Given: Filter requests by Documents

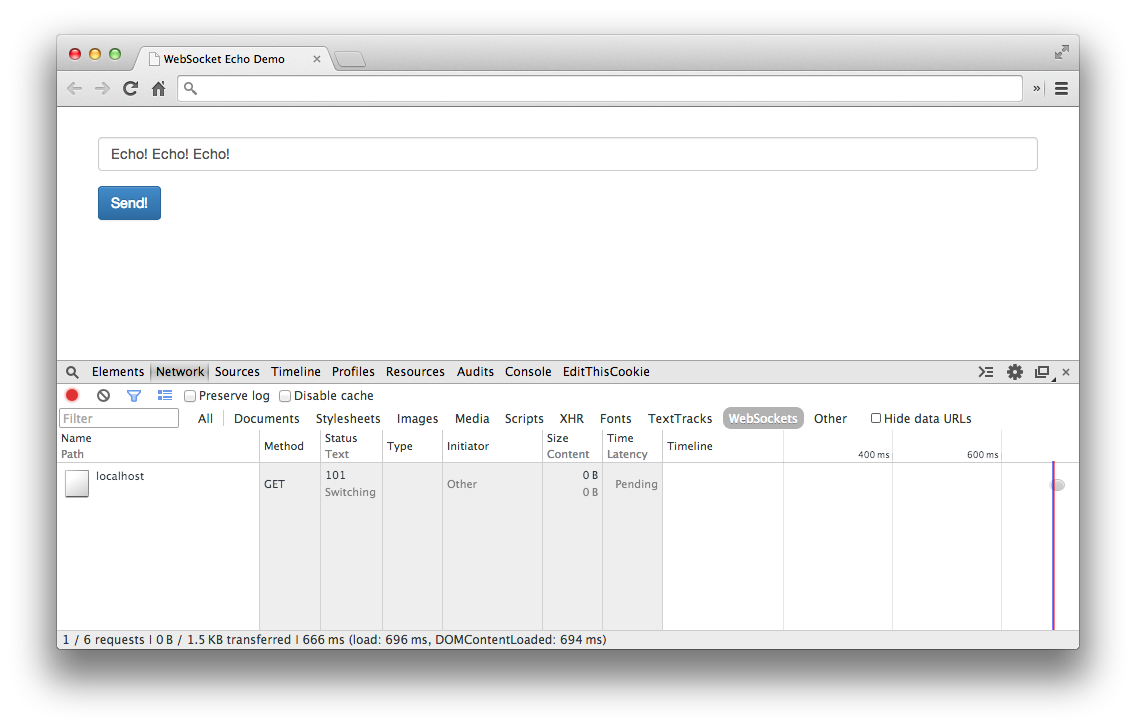Looking at the screenshot, I should pos(267,419).
